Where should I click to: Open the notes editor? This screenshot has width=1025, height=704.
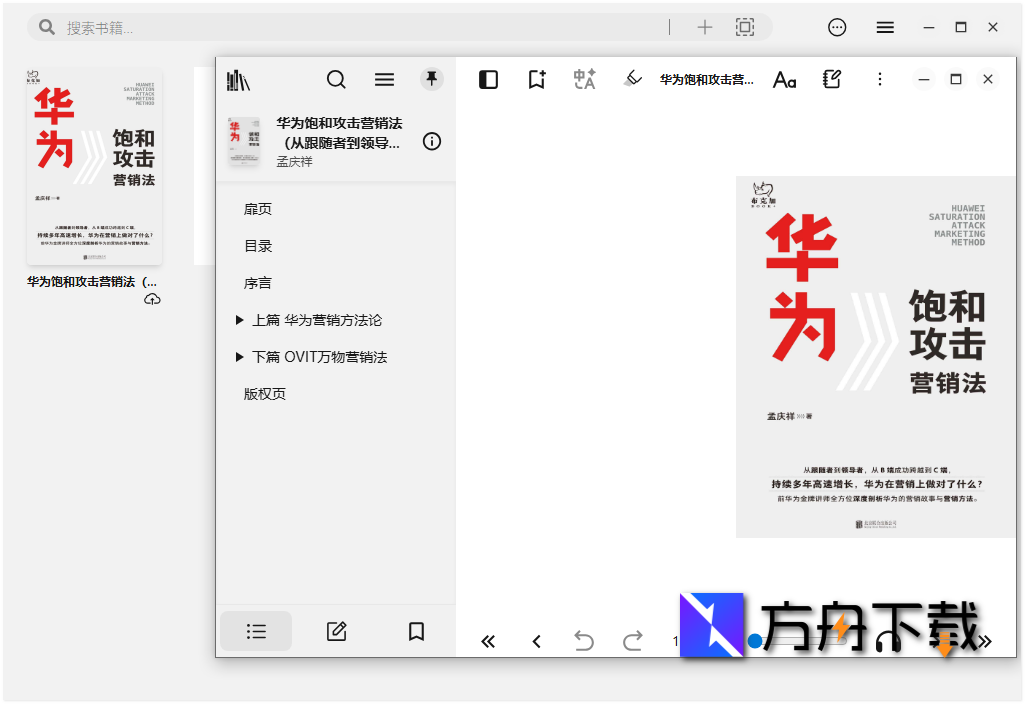(x=831, y=79)
